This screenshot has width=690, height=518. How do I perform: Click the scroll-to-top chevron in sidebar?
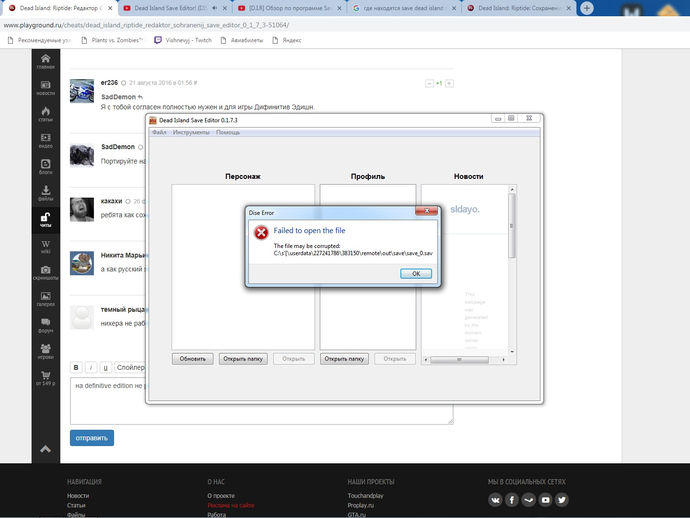coord(45,449)
